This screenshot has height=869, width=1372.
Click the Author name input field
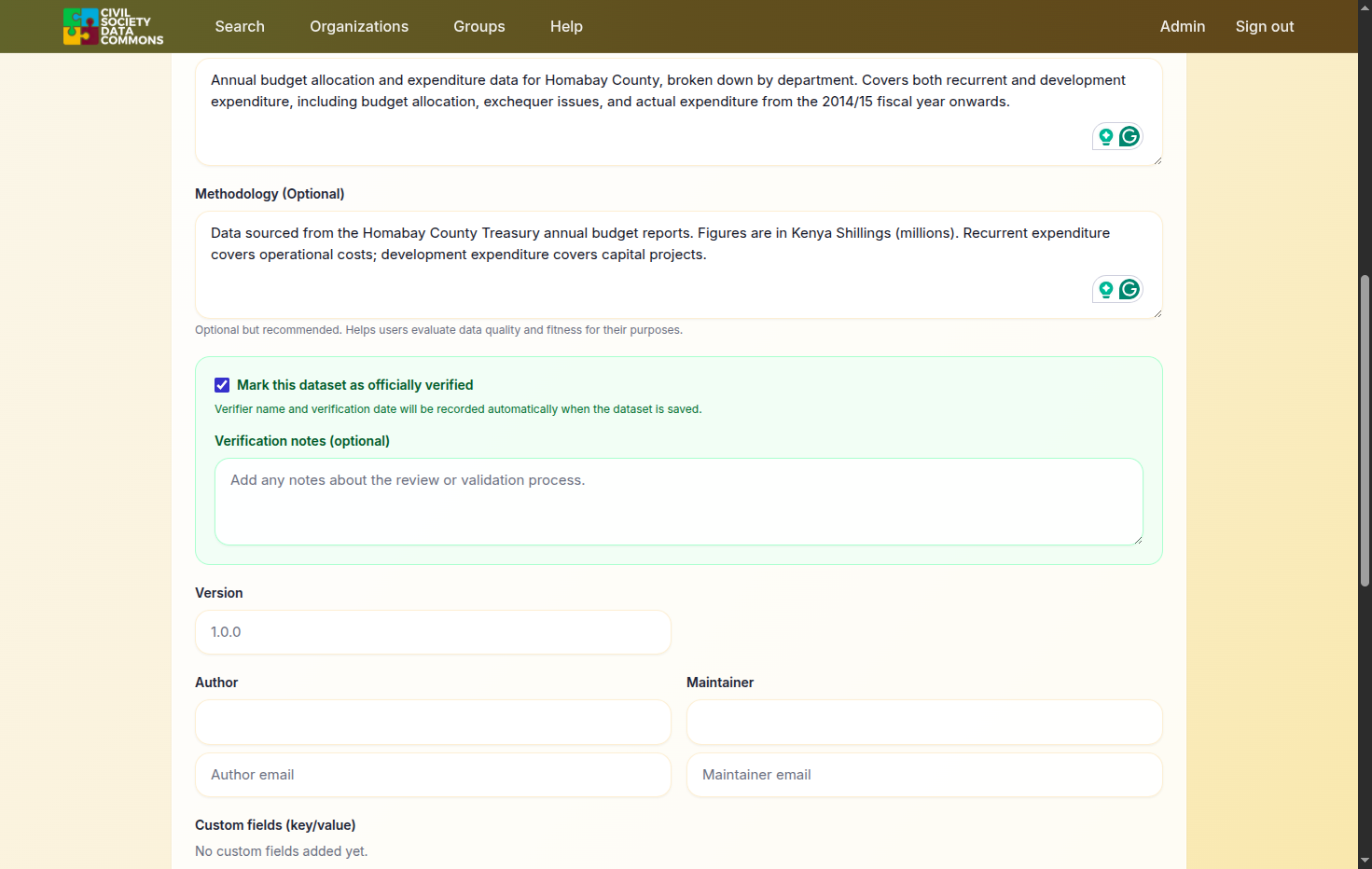(433, 722)
